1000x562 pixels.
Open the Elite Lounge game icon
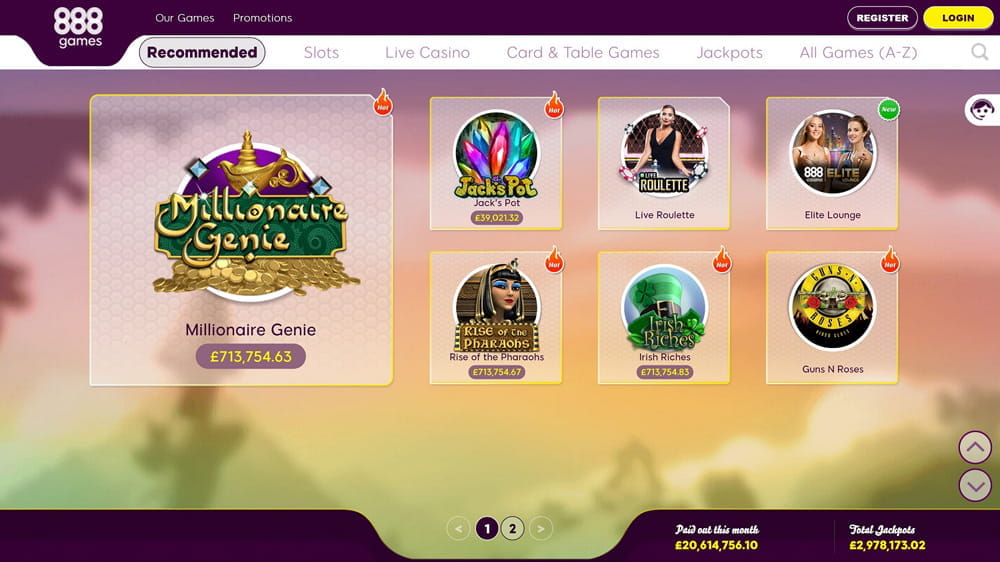point(832,153)
